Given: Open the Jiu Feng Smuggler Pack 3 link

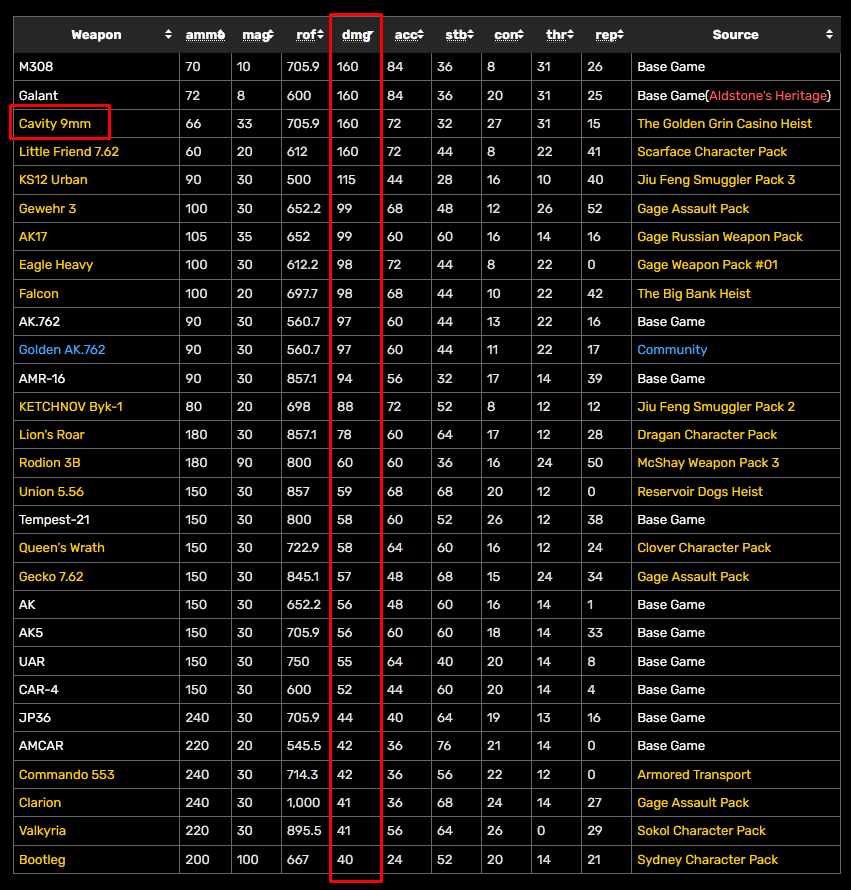Looking at the screenshot, I should [x=716, y=180].
